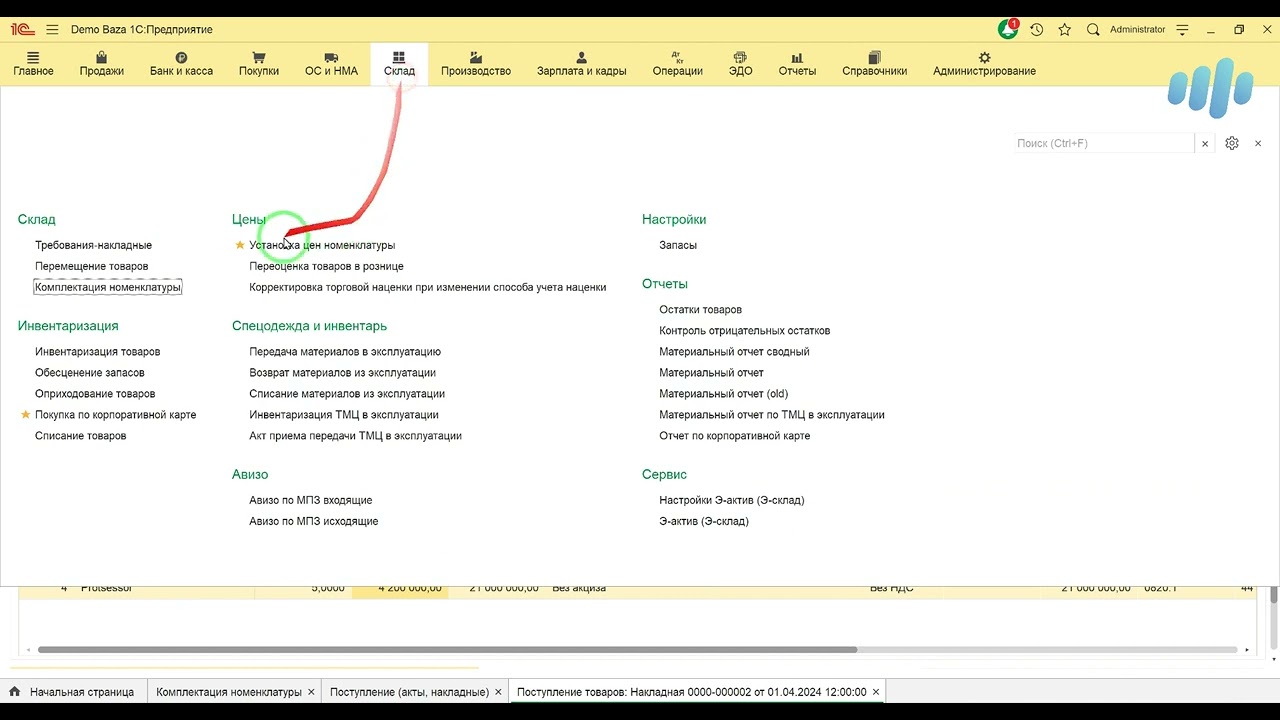Switch to Комплектация номенклатуры tab
Viewport: 1280px width, 720px height.
[228, 692]
